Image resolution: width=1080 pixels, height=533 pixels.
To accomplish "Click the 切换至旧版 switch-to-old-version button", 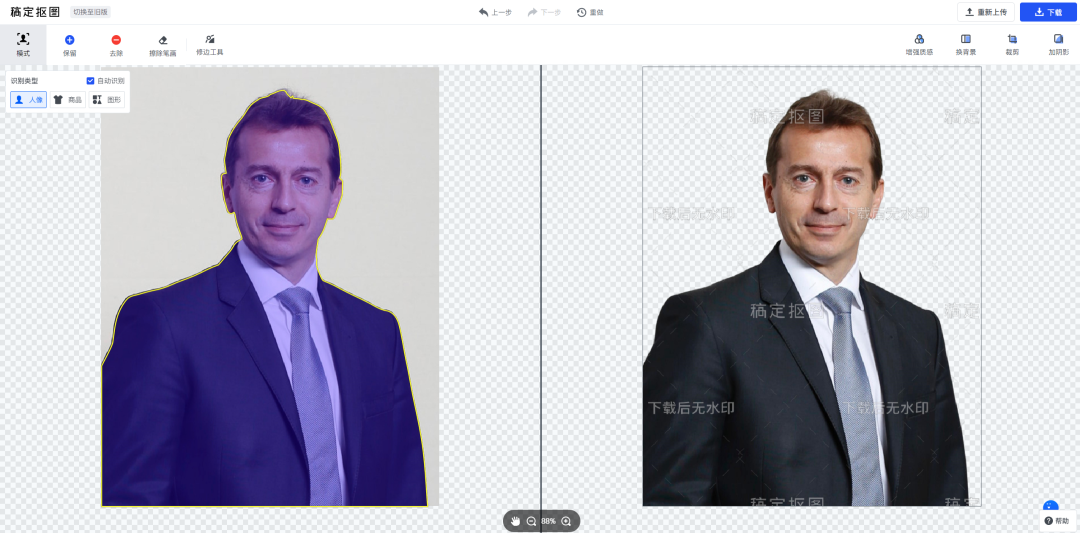I will (x=90, y=12).
